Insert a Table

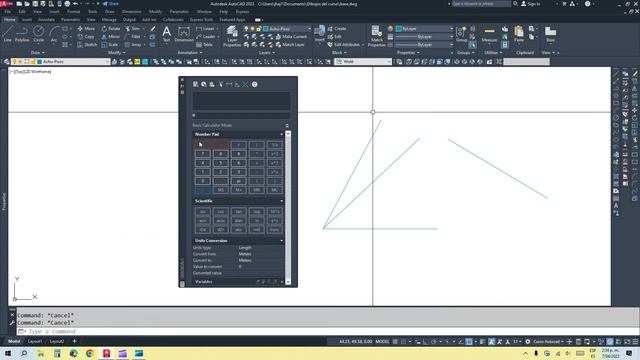(x=204, y=44)
